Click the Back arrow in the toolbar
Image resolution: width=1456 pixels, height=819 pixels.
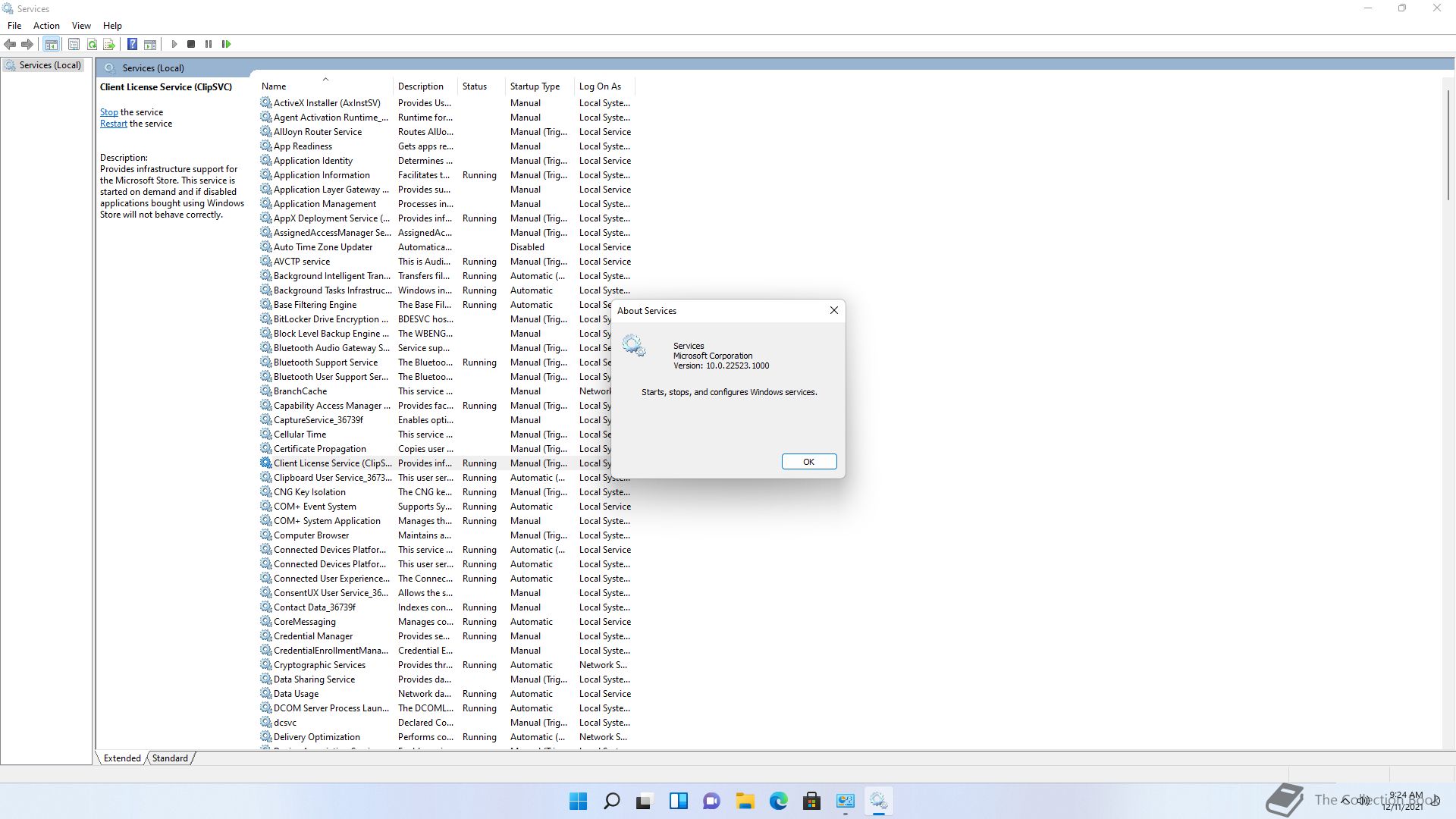point(10,44)
